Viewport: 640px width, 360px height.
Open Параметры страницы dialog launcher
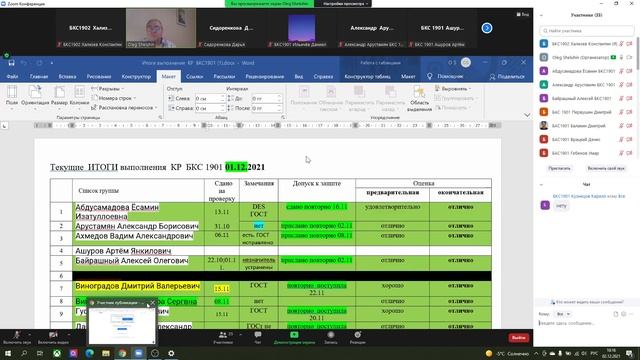click(160, 118)
